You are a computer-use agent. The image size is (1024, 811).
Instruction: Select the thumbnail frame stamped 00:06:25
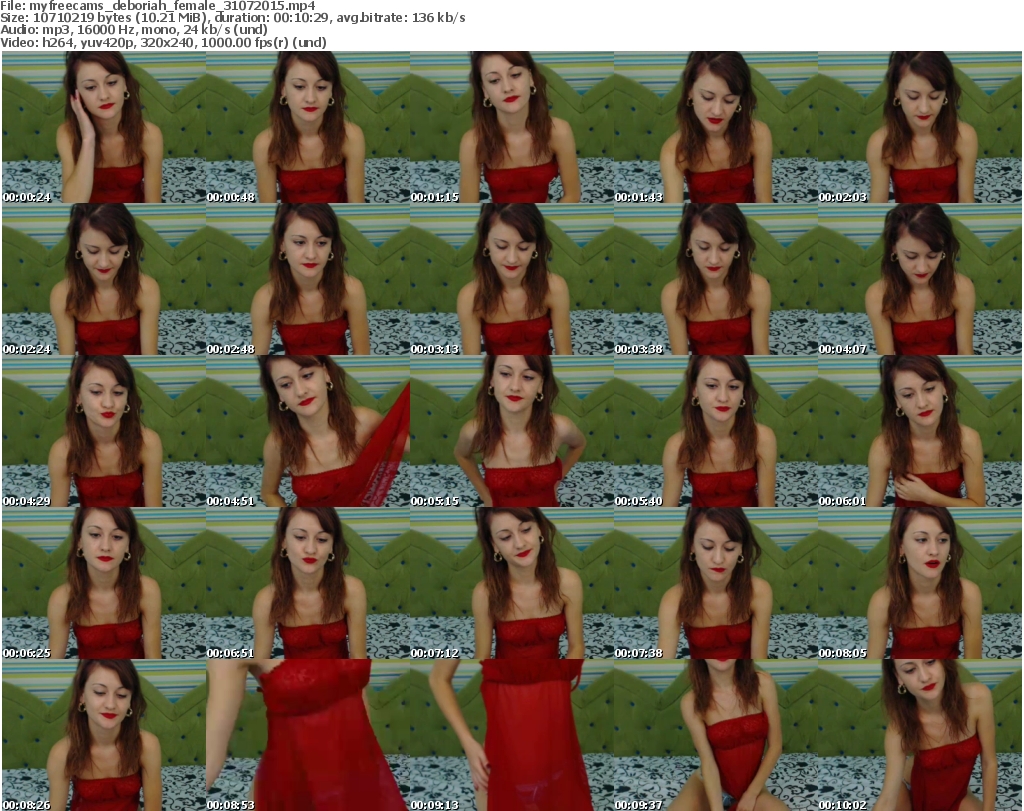104,583
